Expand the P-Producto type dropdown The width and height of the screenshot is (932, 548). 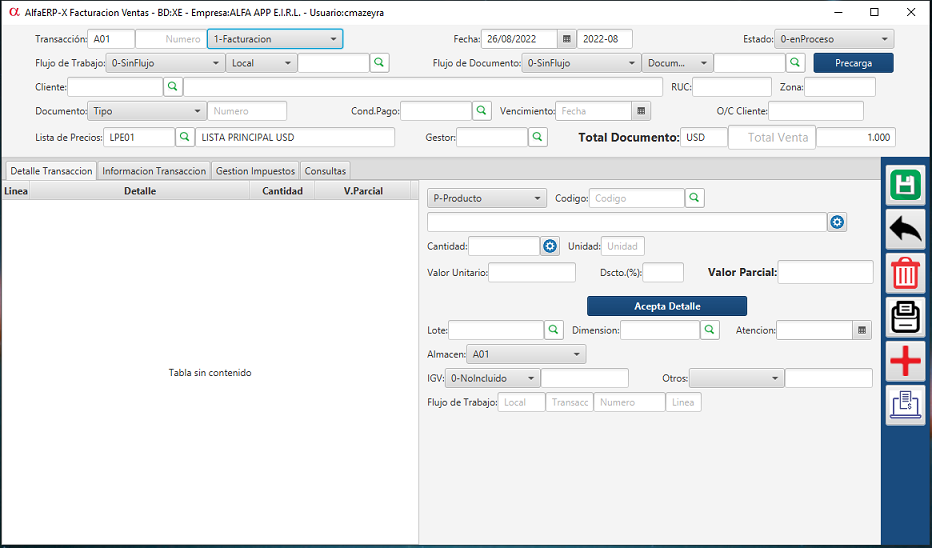[486, 198]
